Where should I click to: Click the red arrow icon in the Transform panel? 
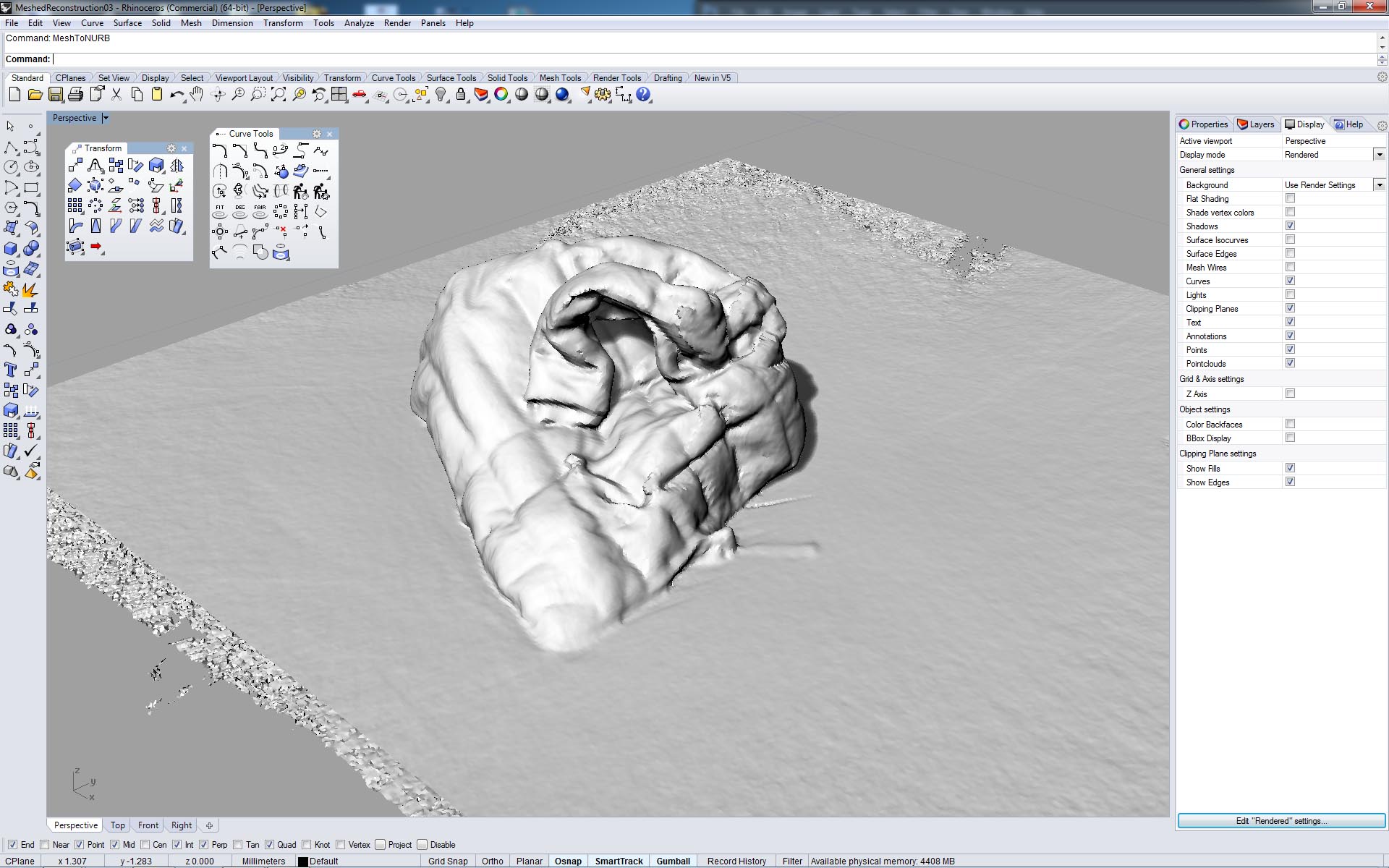click(x=95, y=247)
